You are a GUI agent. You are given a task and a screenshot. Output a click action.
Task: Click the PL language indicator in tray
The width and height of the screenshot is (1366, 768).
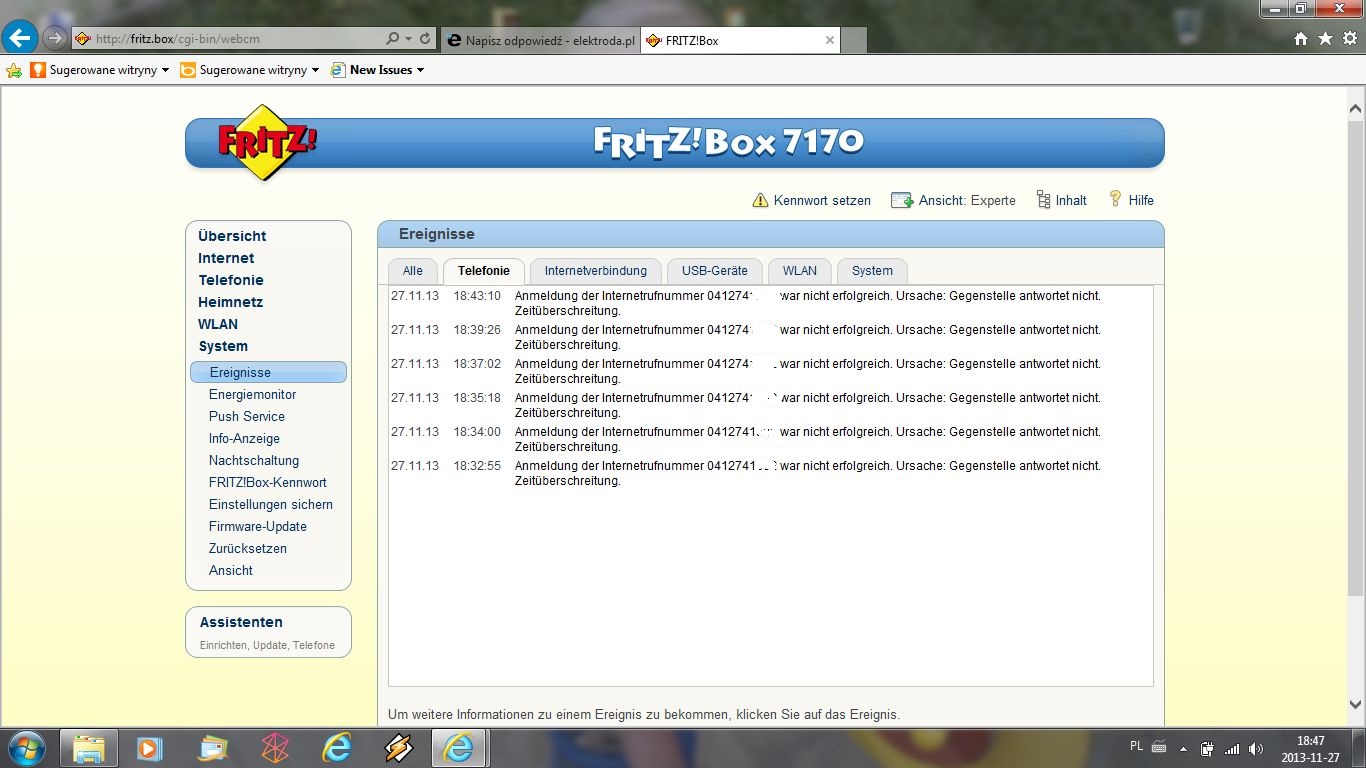coord(1136,746)
